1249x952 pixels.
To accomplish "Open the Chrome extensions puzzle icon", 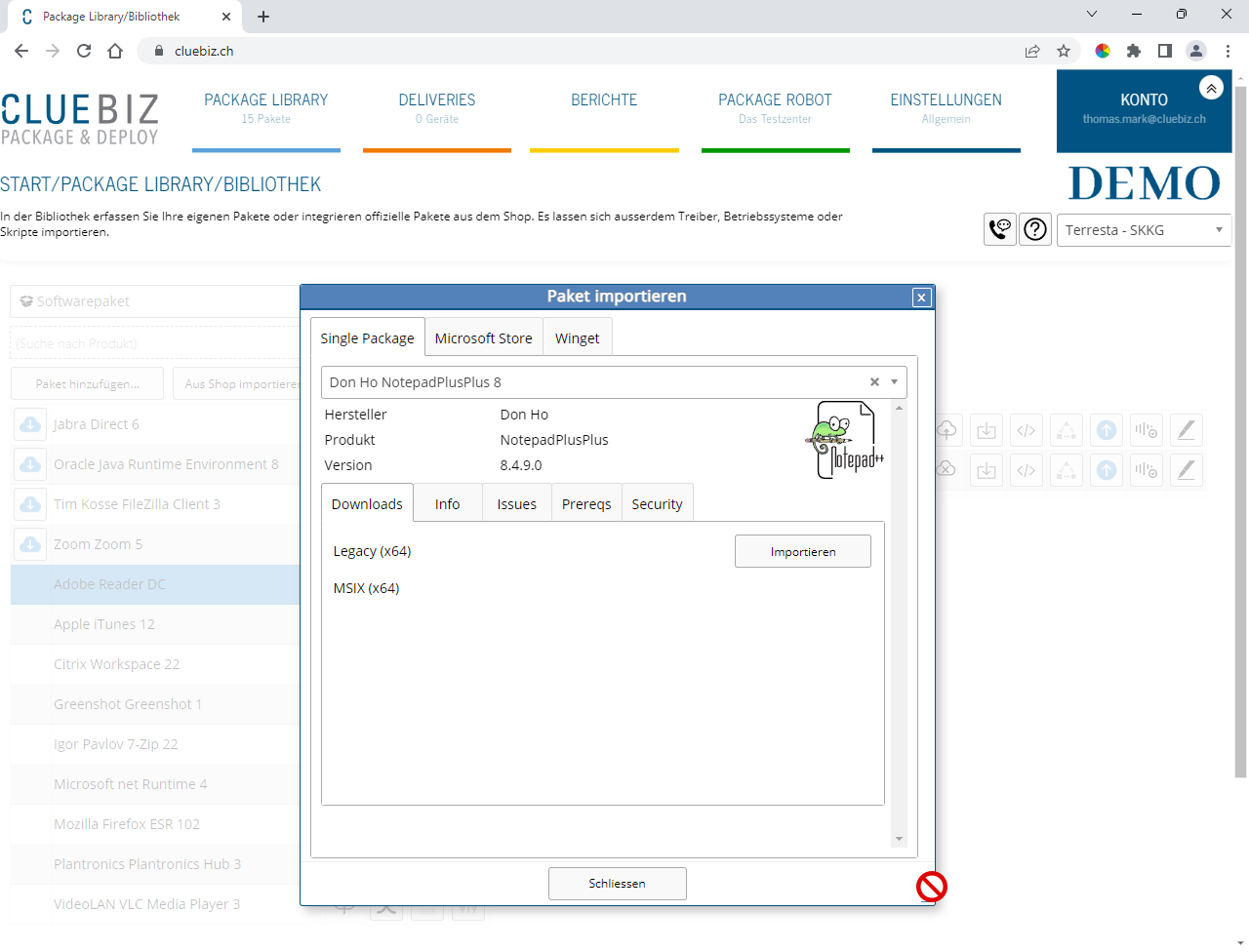I will click(1134, 51).
